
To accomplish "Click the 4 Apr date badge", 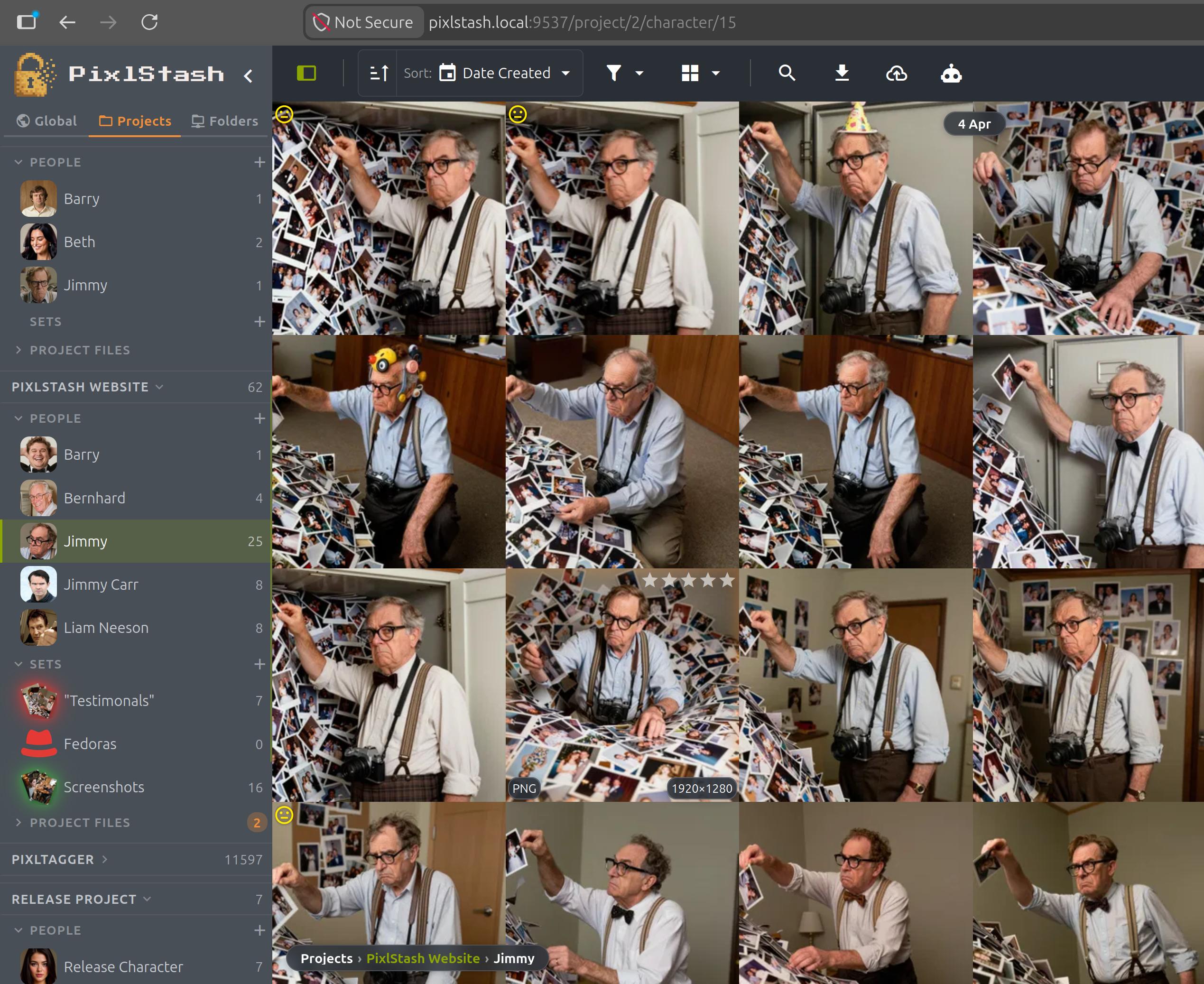I will 974,123.
